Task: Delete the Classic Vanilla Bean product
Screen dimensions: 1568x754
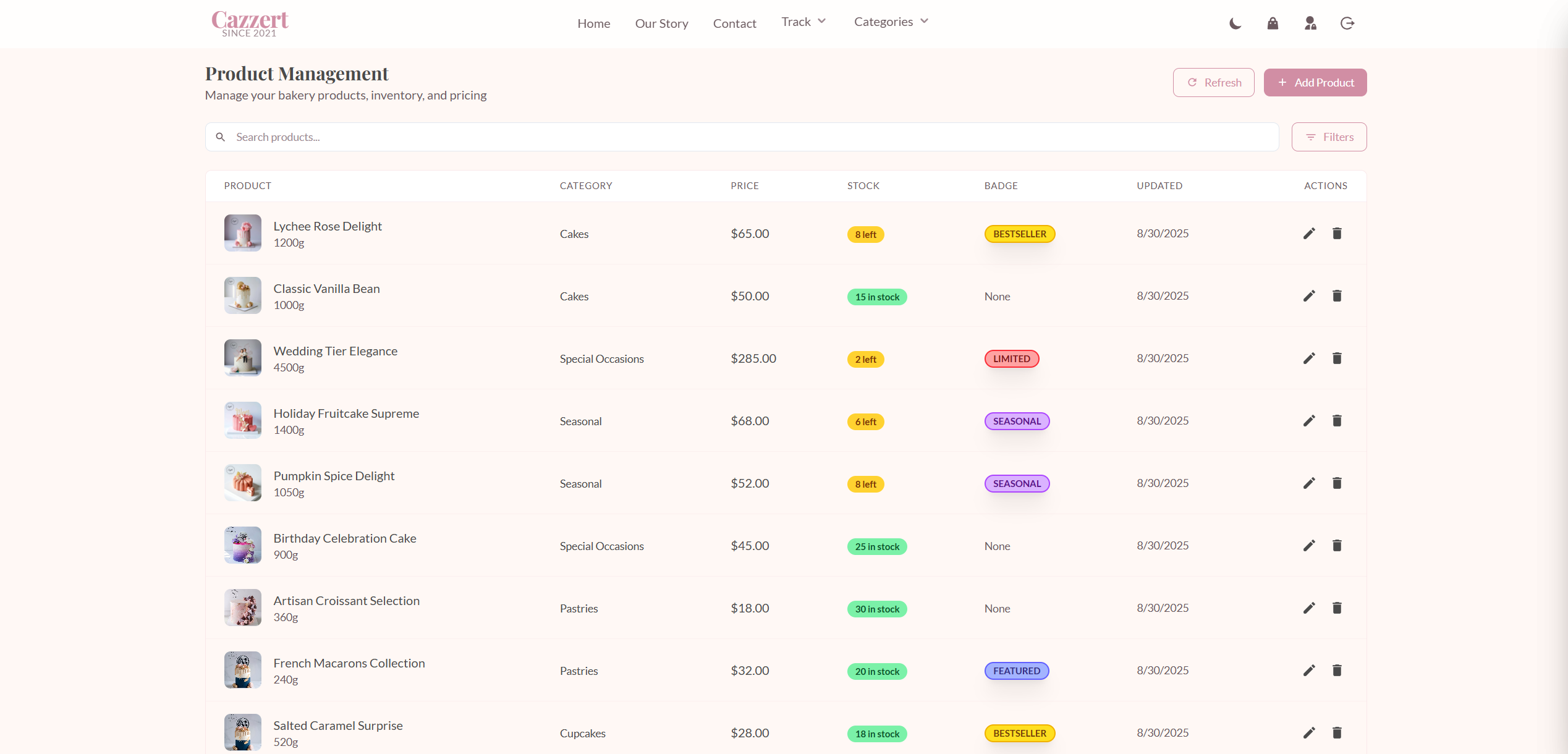Action: 1337,296
